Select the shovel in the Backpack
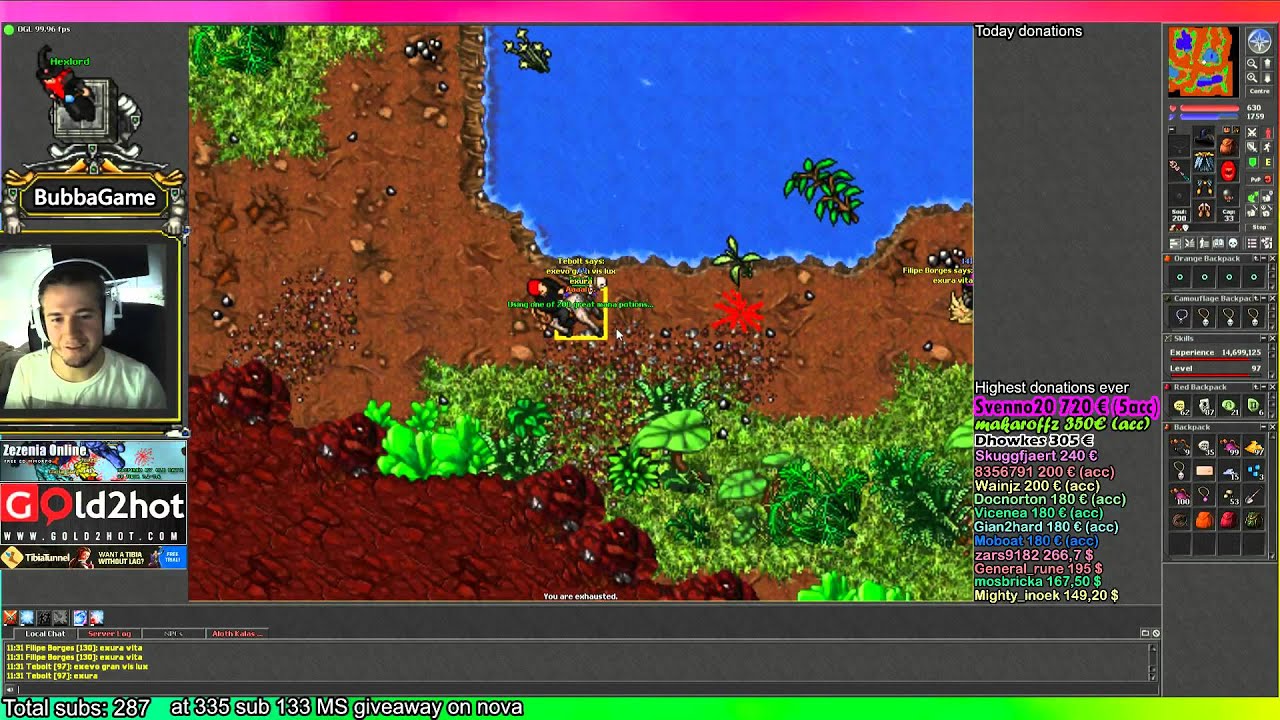 [1253, 495]
